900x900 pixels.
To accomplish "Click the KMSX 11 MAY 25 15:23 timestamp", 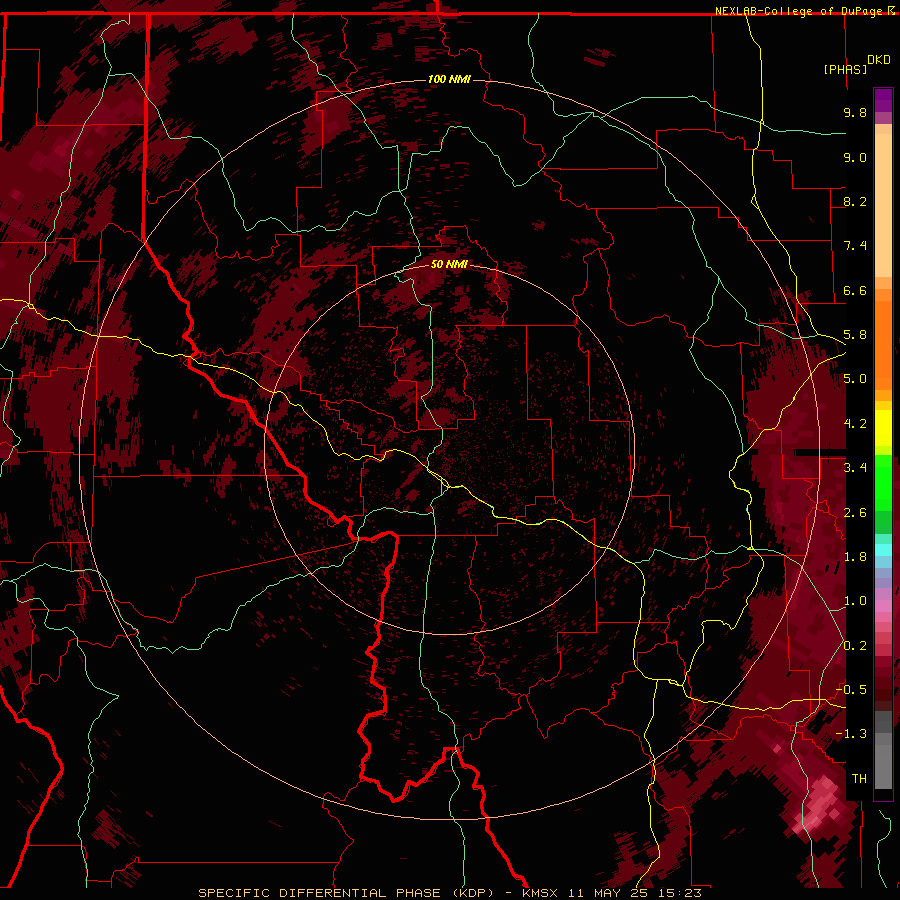I will click(x=612, y=893).
